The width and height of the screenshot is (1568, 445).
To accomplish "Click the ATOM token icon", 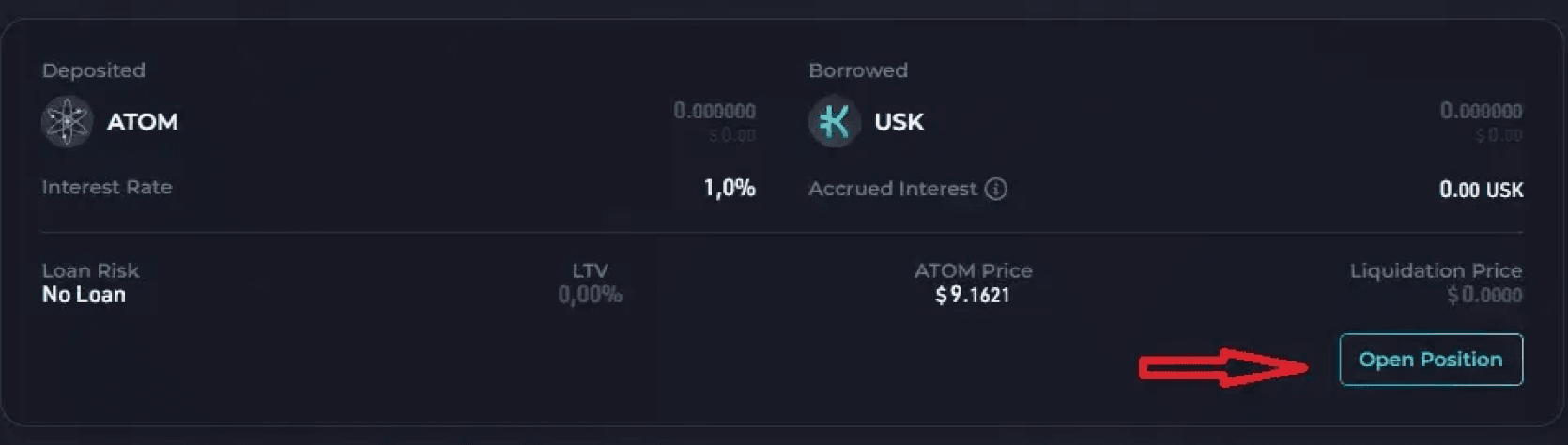I will pyautogui.click(x=67, y=122).
